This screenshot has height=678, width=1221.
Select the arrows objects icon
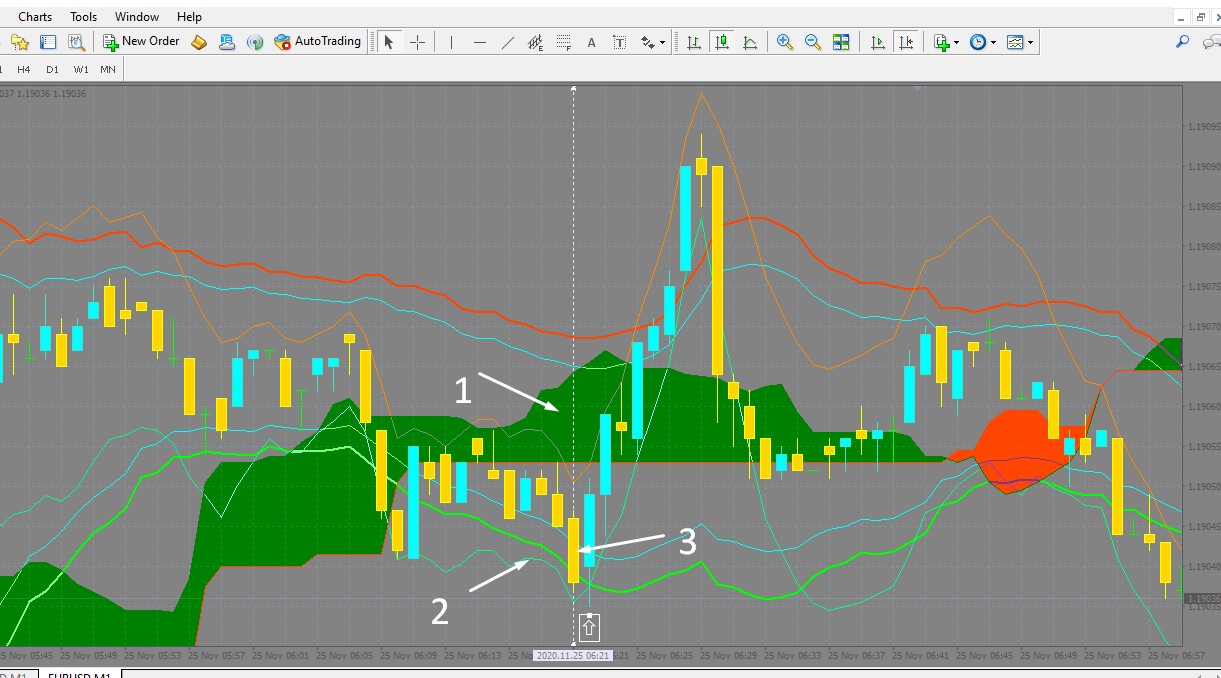(648, 42)
